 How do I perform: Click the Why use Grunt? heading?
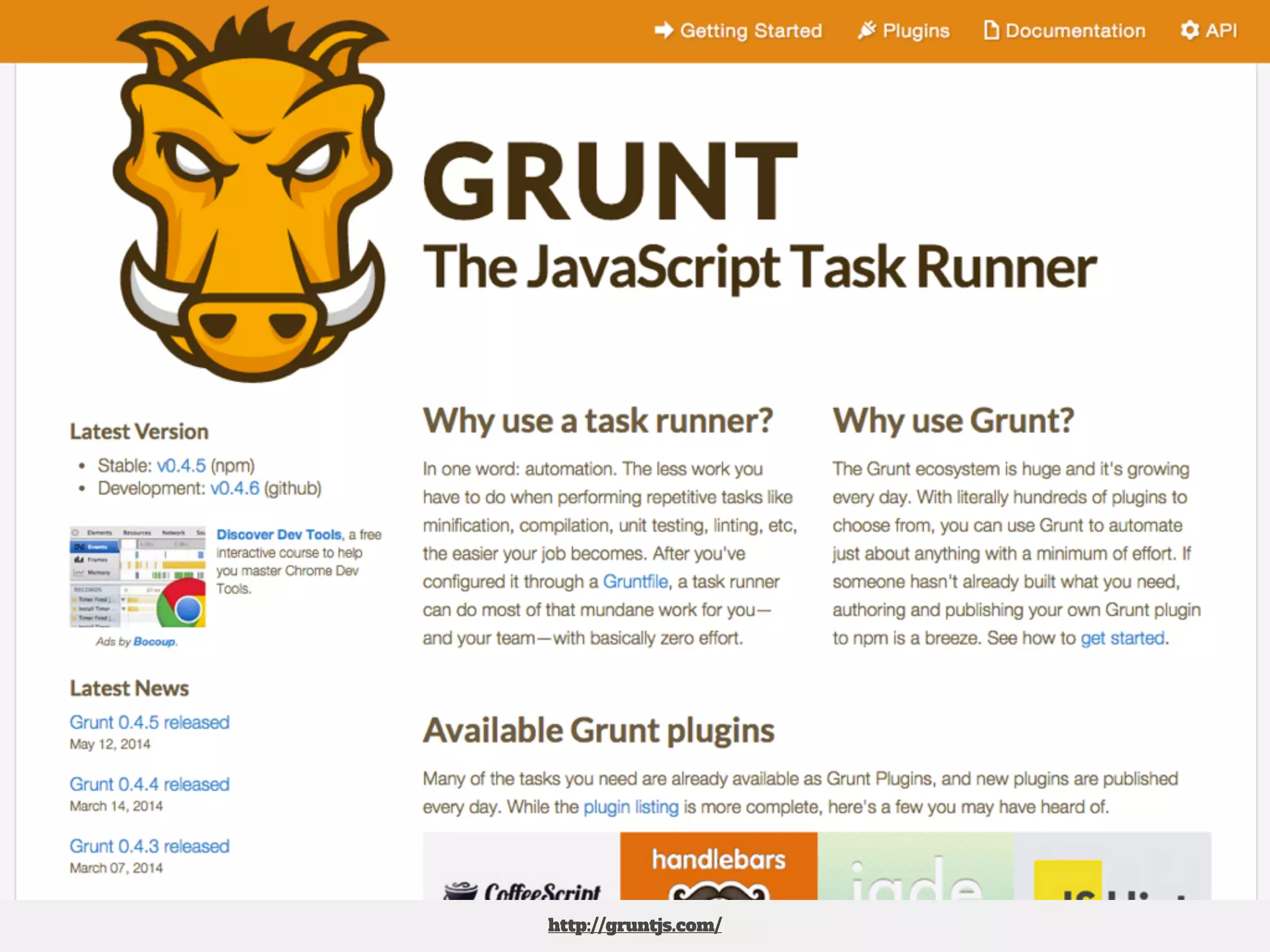coord(953,421)
